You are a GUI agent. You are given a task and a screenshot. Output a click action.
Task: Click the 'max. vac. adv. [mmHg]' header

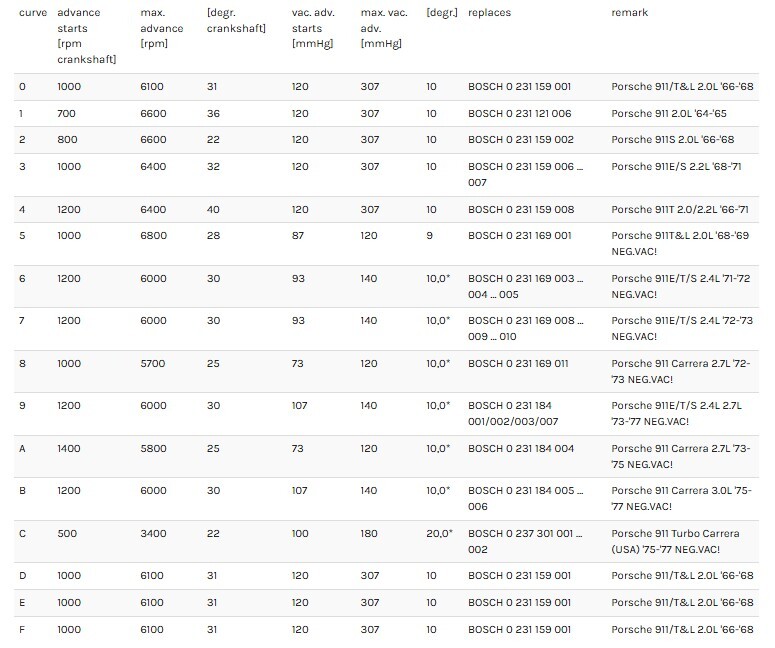pyautogui.click(x=384, y=28)
